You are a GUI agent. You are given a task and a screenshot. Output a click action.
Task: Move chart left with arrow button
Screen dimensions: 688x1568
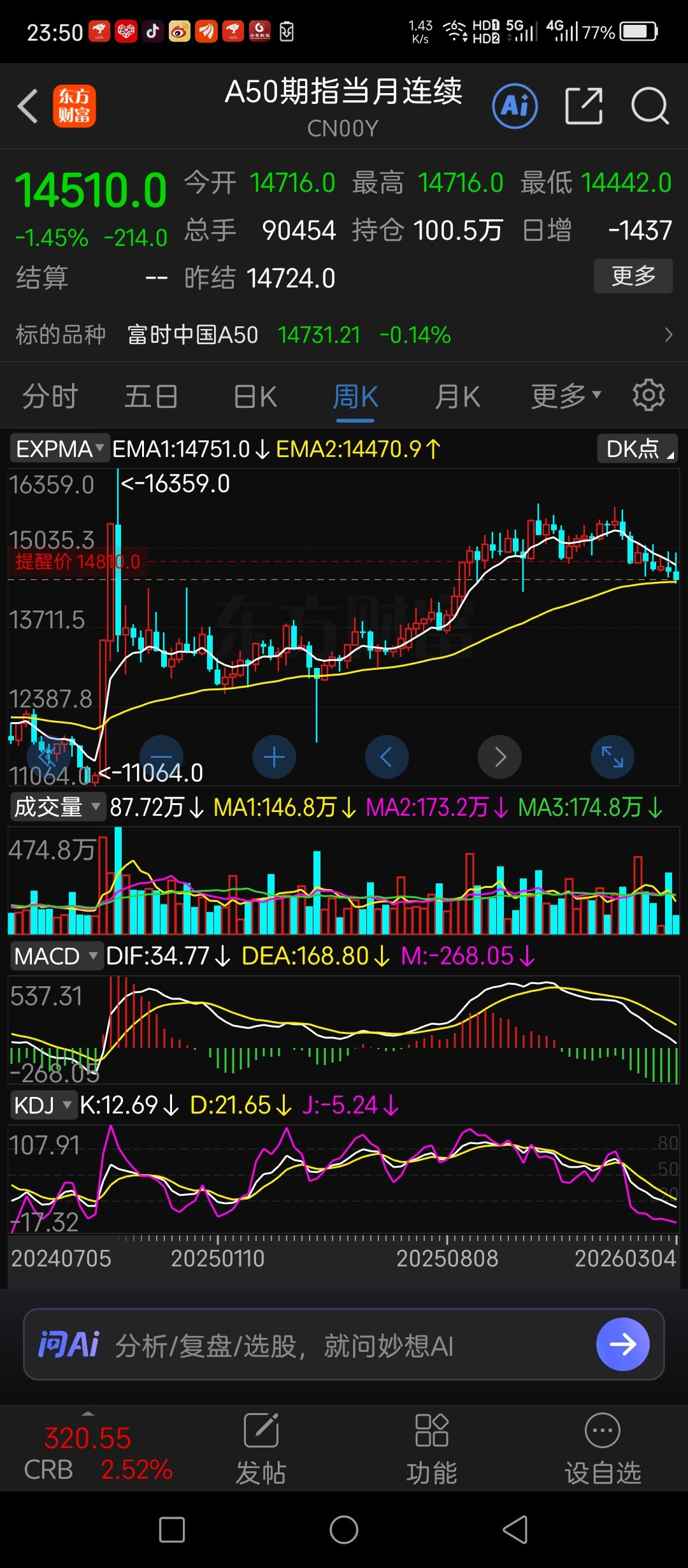[387, 757]
